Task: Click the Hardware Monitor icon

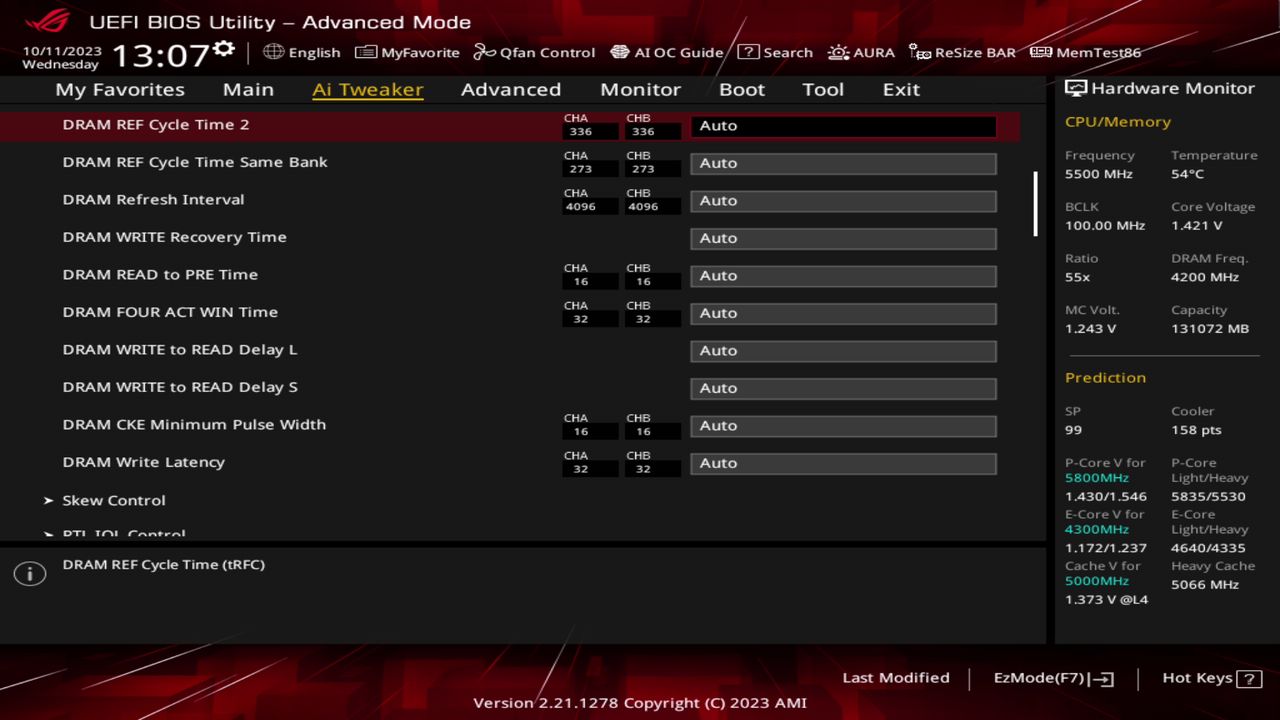Action: coord(1076,88)
